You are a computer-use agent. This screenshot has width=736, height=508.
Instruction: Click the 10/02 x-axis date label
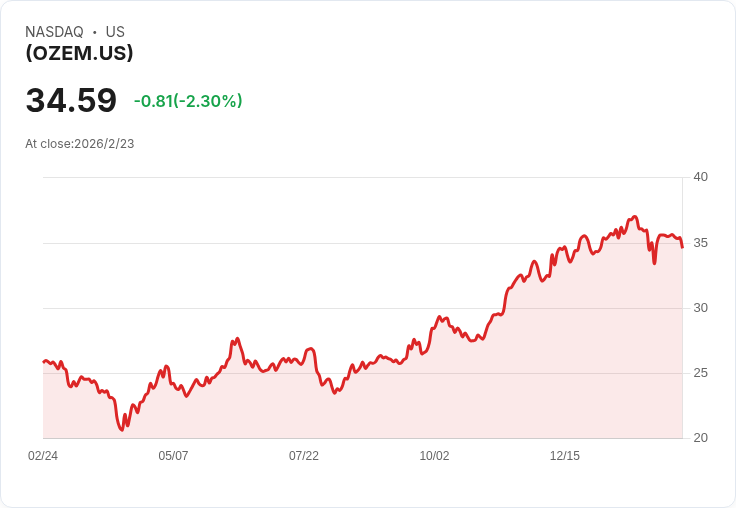[434, 456]
